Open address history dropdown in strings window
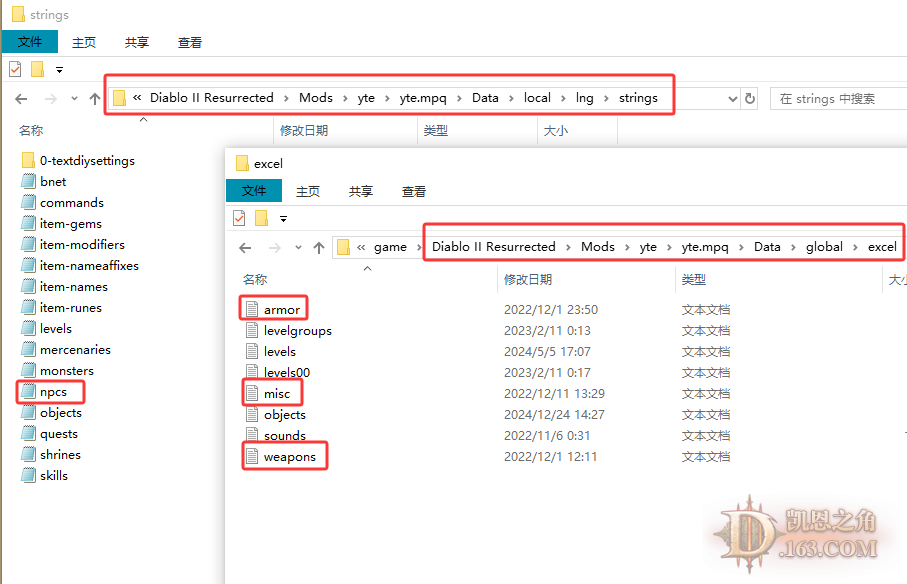907x584 pixels. [732, 99]
